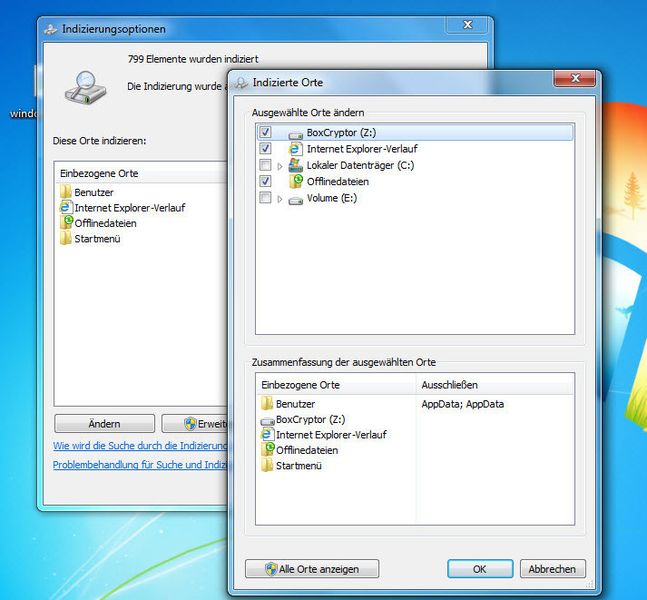Select Internet Explorer-Verlauf text in Indizierungsoptionen list

pyautogui.click(x=130, y=208)
